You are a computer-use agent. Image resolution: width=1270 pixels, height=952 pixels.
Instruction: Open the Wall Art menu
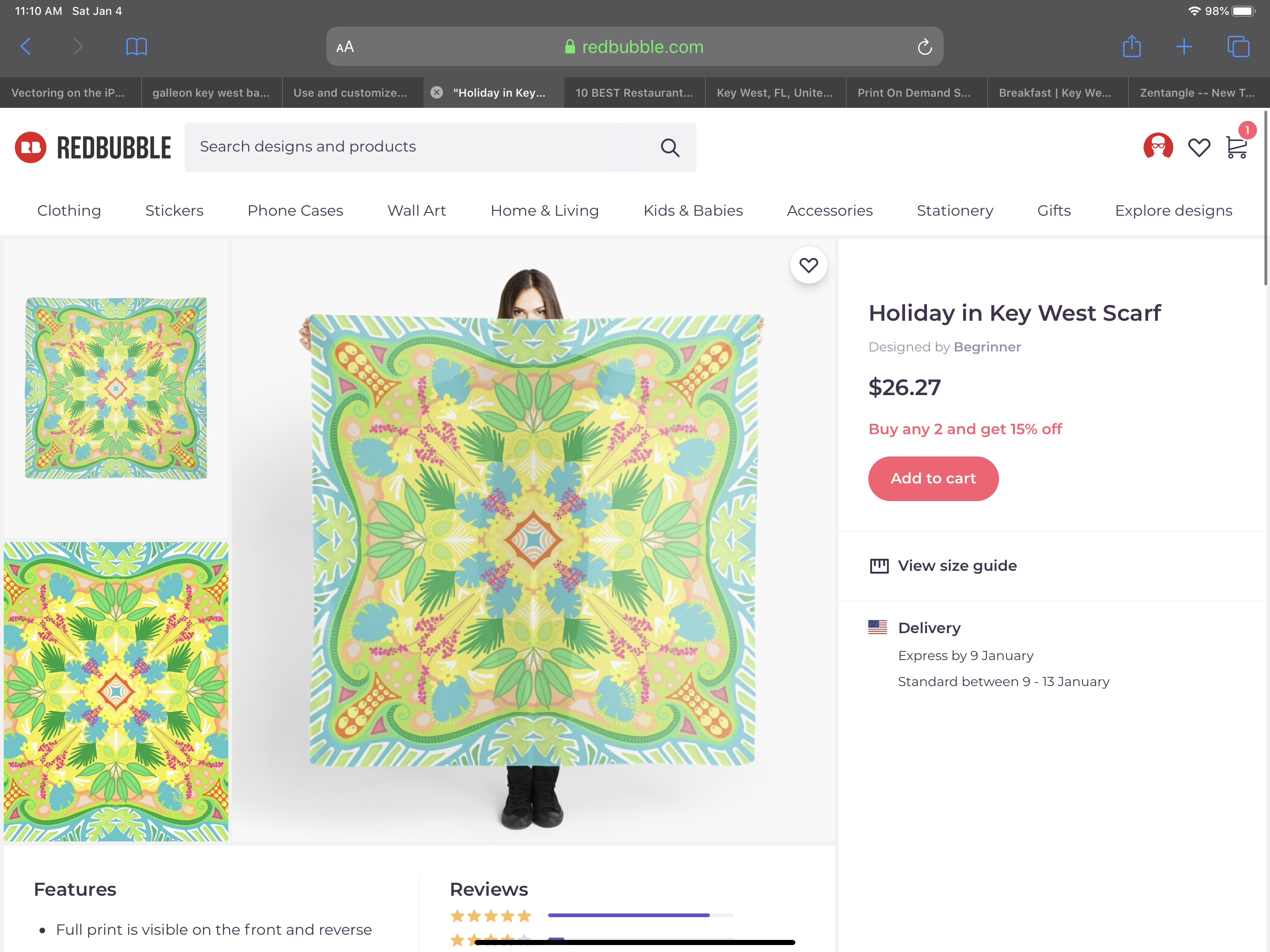click(416, 211)
